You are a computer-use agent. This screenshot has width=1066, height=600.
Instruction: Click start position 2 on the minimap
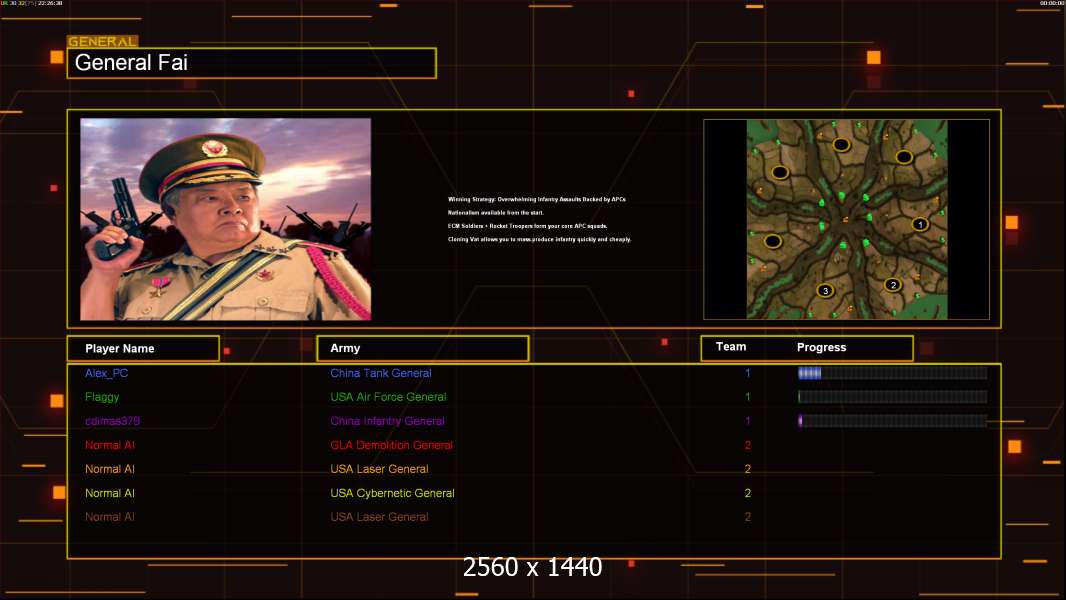point(893,285)
